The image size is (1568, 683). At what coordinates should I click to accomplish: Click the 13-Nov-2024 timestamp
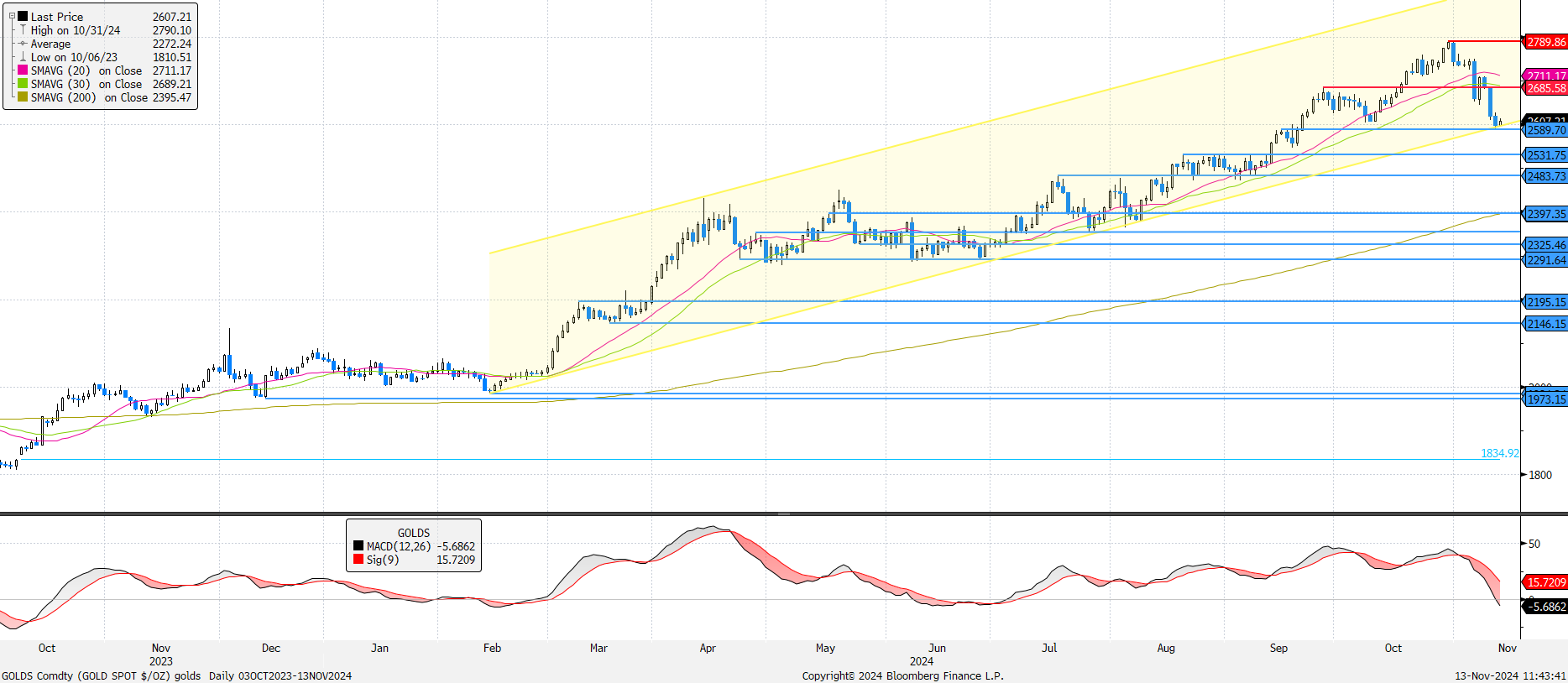tap(1510, 675)
